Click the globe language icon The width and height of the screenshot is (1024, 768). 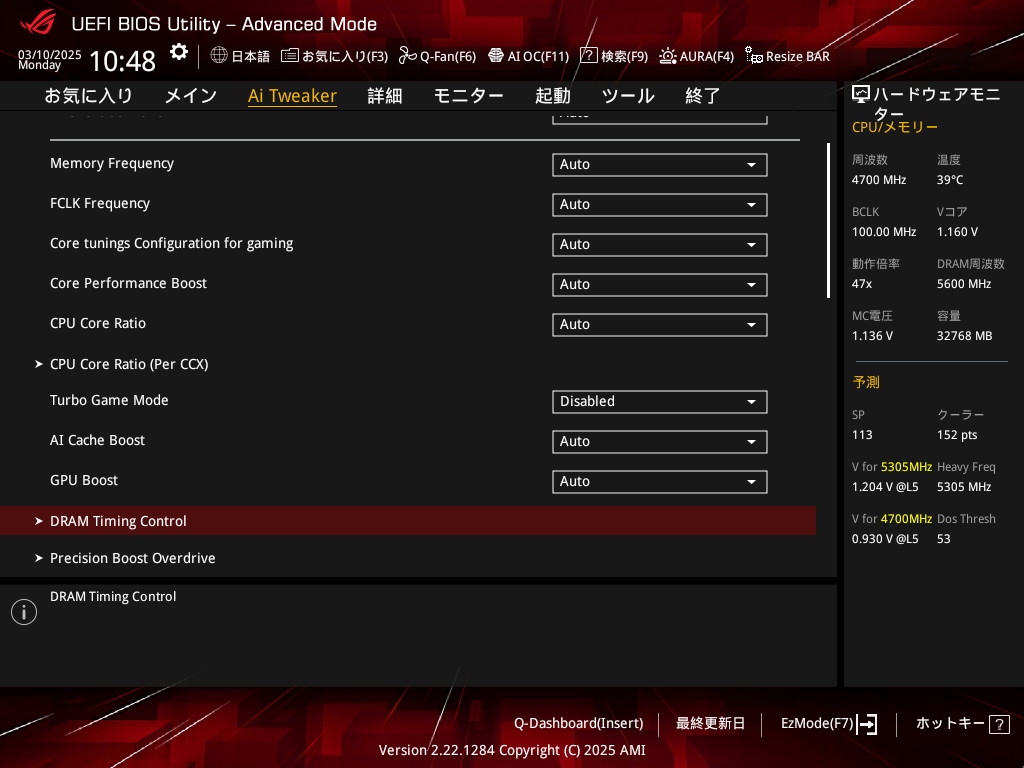coord(219,55)
